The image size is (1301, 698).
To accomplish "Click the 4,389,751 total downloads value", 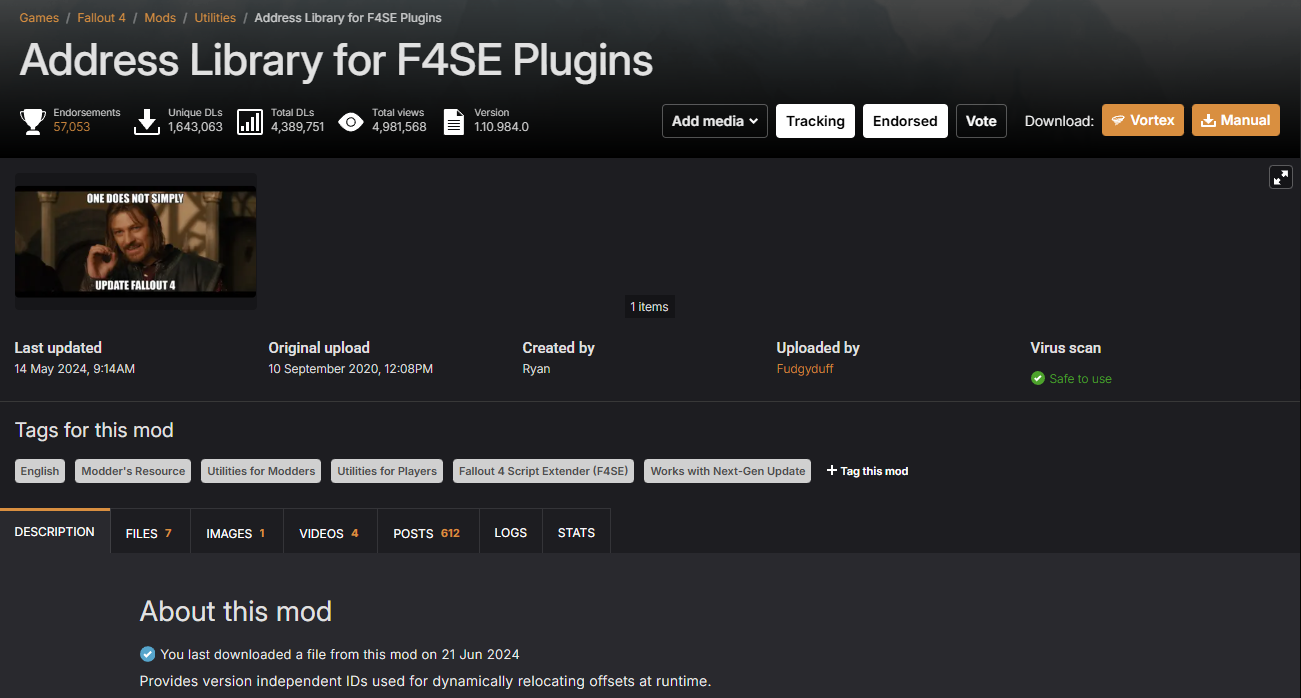I will coord(298,127).
